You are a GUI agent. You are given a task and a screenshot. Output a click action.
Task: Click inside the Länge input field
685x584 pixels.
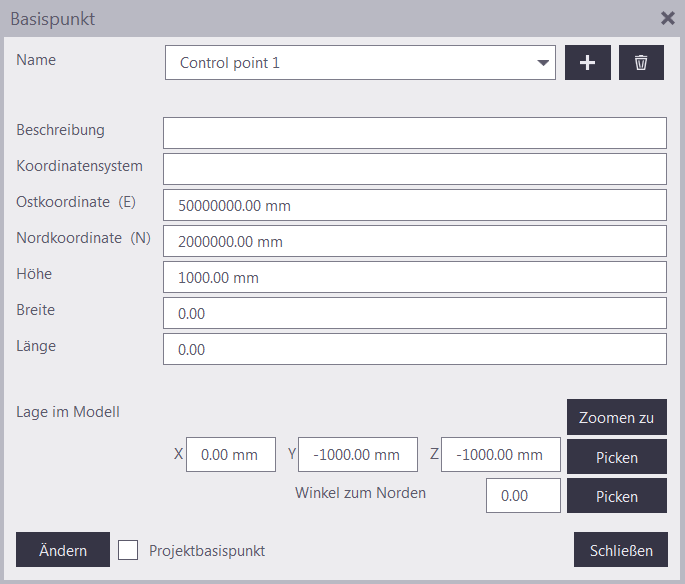(414, 349)
